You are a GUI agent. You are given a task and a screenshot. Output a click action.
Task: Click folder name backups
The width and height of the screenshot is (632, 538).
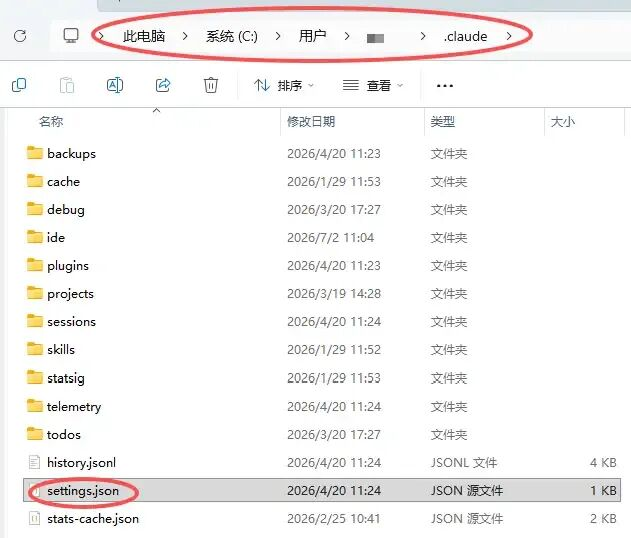(71, 154)
